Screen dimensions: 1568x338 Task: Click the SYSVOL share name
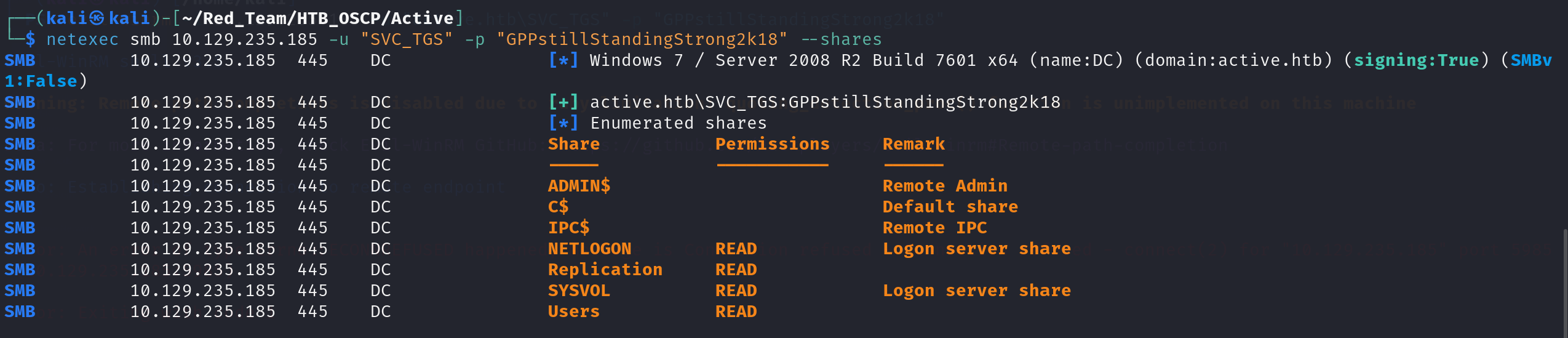pos(579,291)
